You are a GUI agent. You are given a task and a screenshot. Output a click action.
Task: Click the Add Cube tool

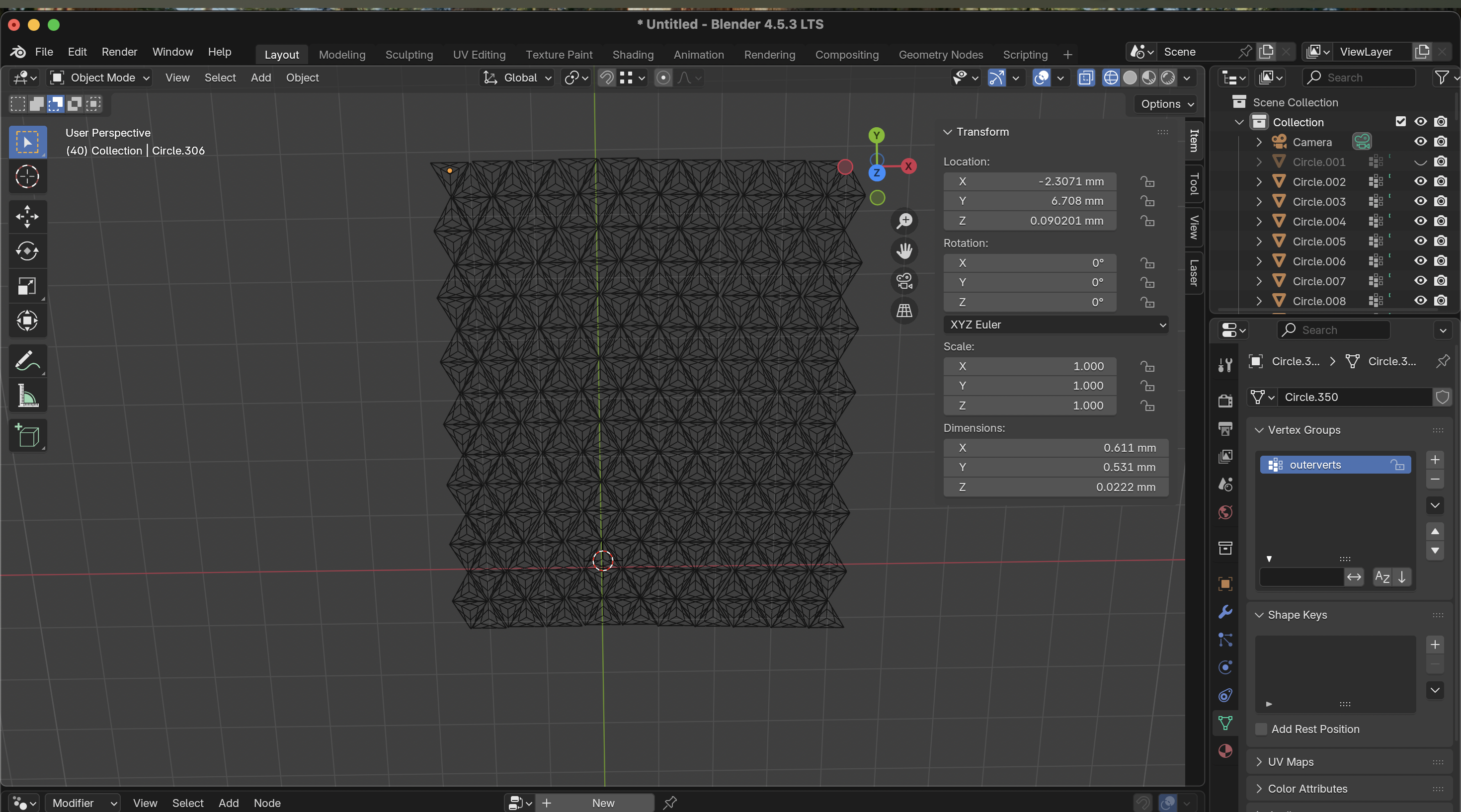[x=27, y=435]
